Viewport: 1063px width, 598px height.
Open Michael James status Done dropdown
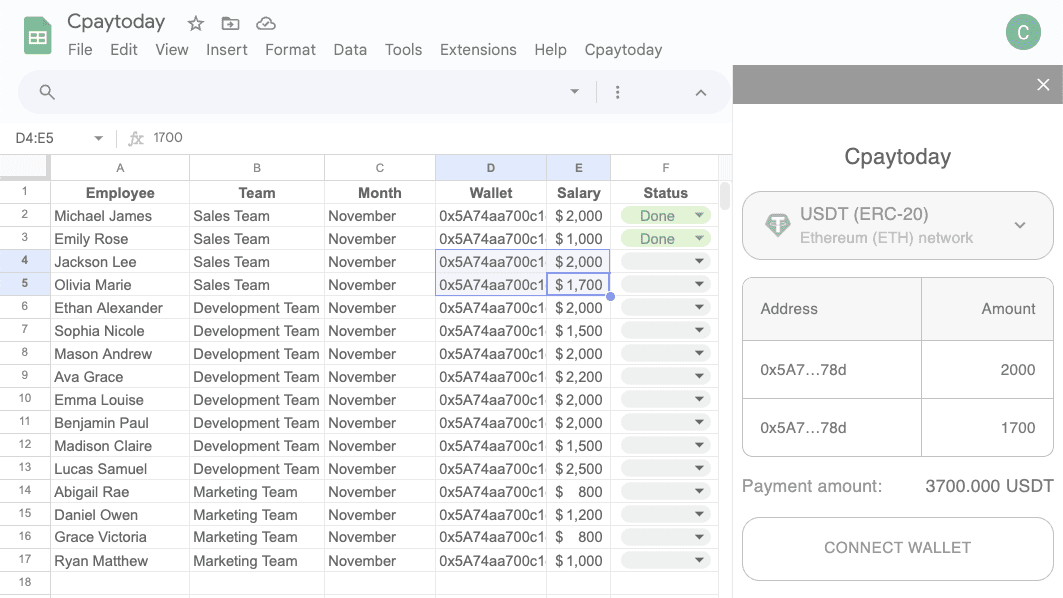665,216
